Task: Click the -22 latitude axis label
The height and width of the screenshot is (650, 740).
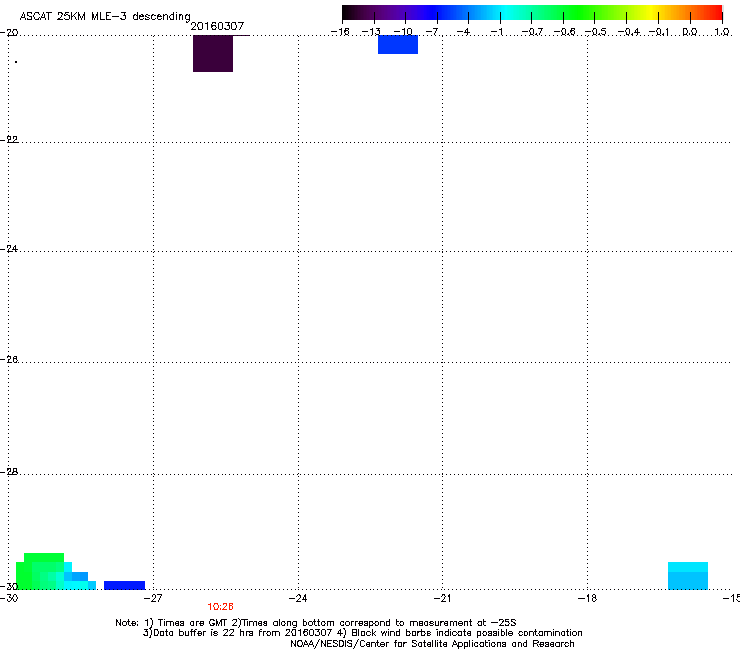Action: pyautogui.click(x=9, y=139)
